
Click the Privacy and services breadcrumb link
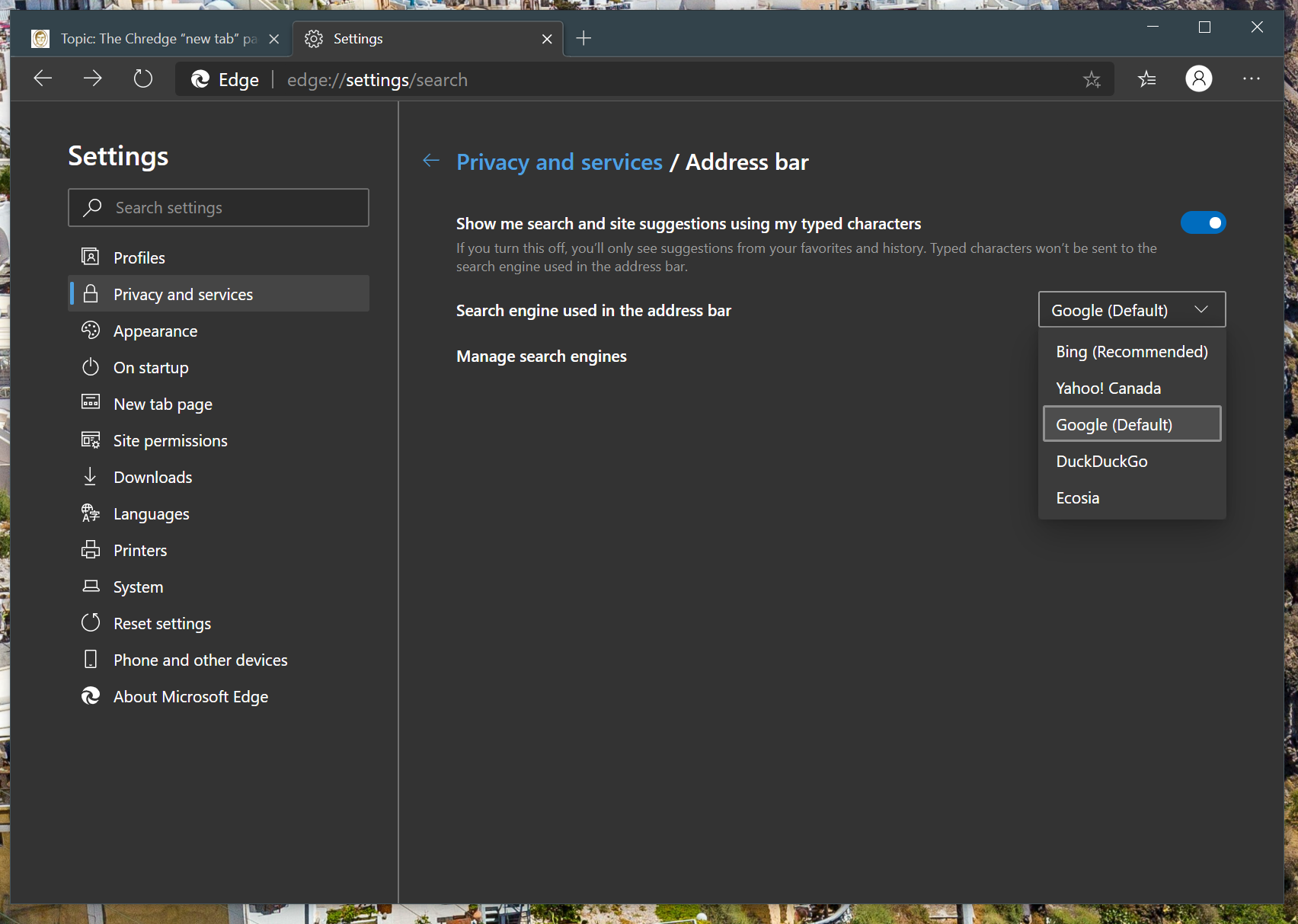click(559, 162)
